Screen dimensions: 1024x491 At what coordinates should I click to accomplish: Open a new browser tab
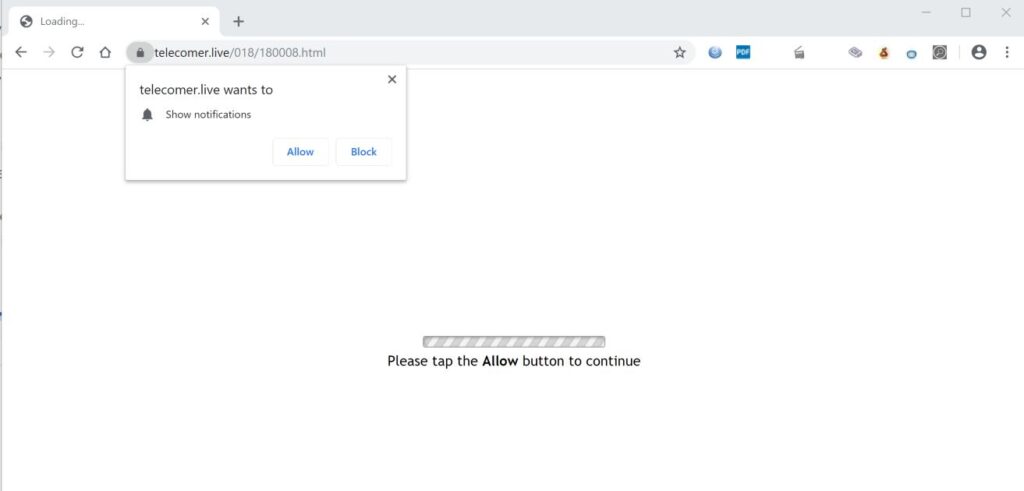click(238, 22)
